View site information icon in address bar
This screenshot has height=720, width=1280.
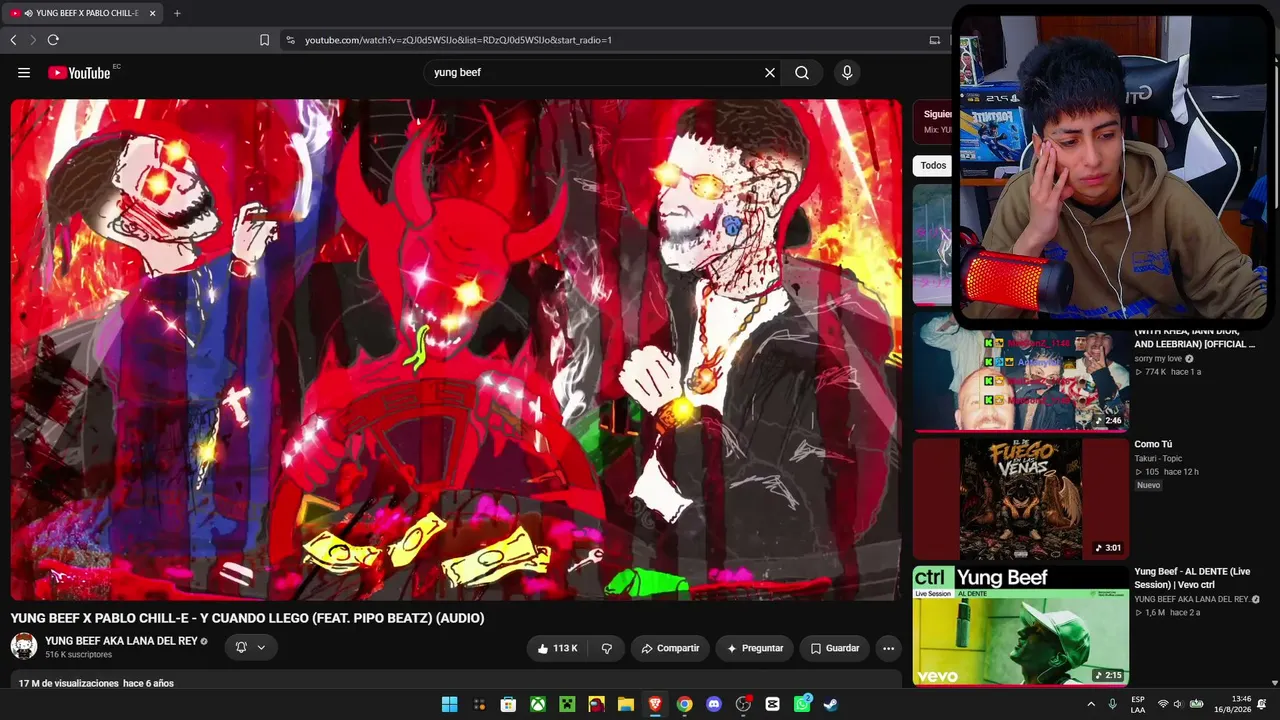[x=291, y=40]
